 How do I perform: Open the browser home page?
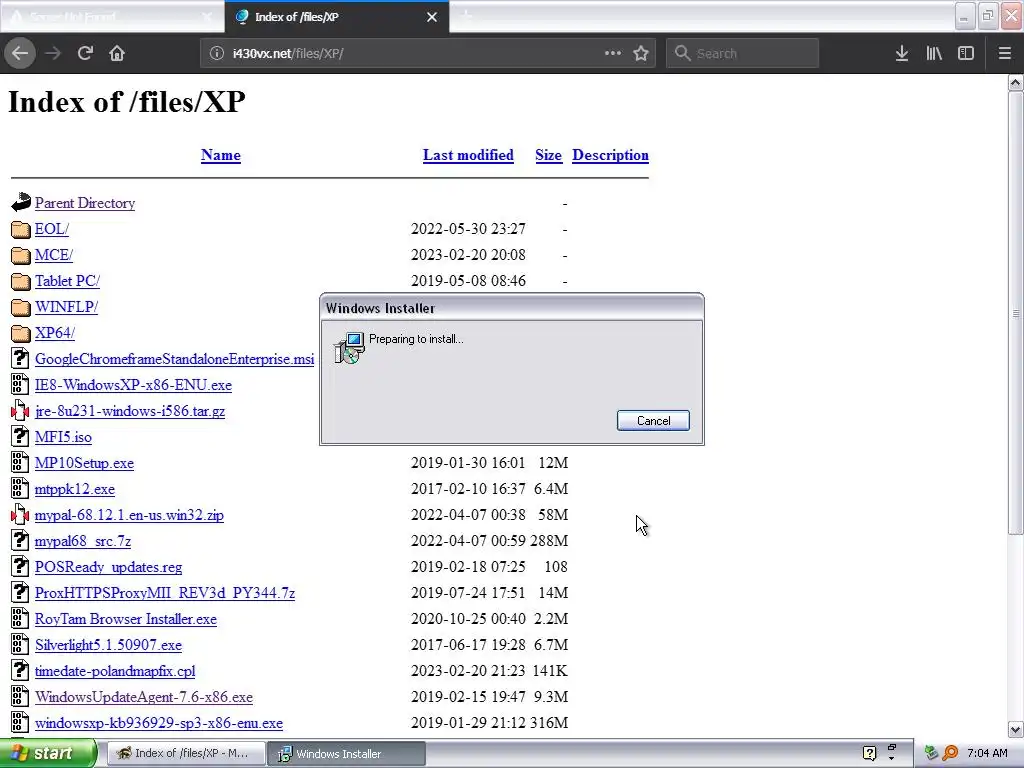tap(117, 53)
